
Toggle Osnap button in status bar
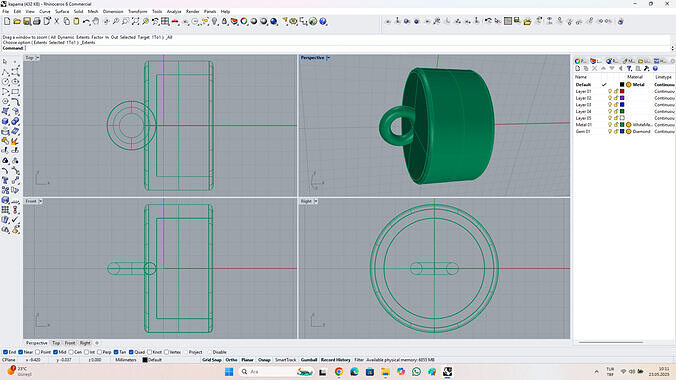point(264,360)
